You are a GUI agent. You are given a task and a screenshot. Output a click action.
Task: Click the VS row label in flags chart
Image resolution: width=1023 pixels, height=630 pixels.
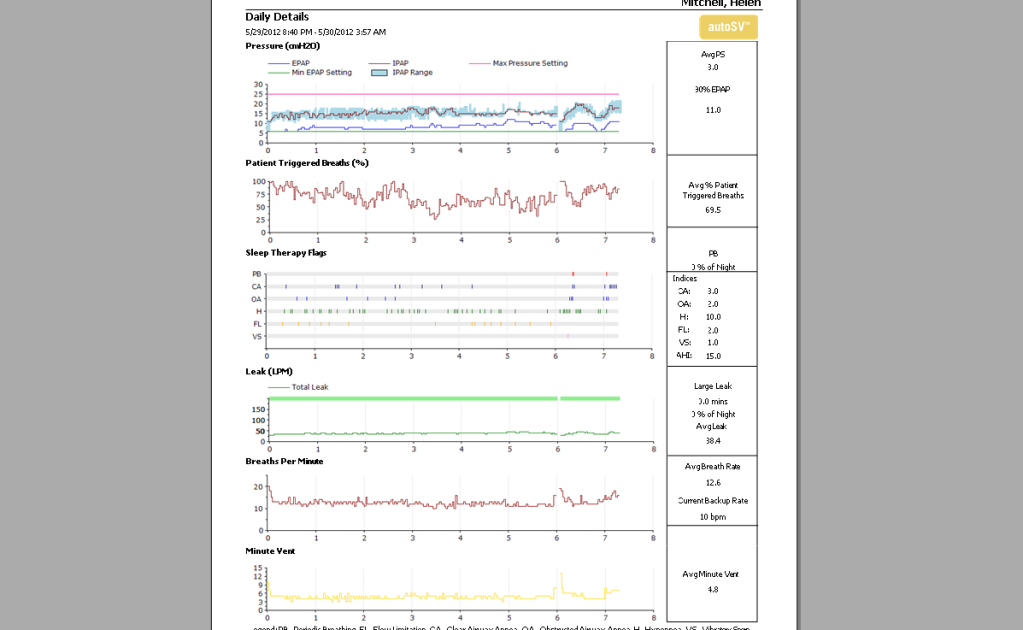click(256, 337)
